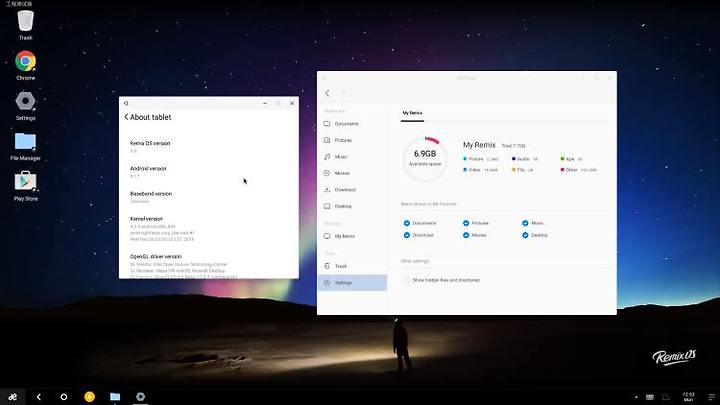Click the taskbar home circle button

(x=64, y=397)
